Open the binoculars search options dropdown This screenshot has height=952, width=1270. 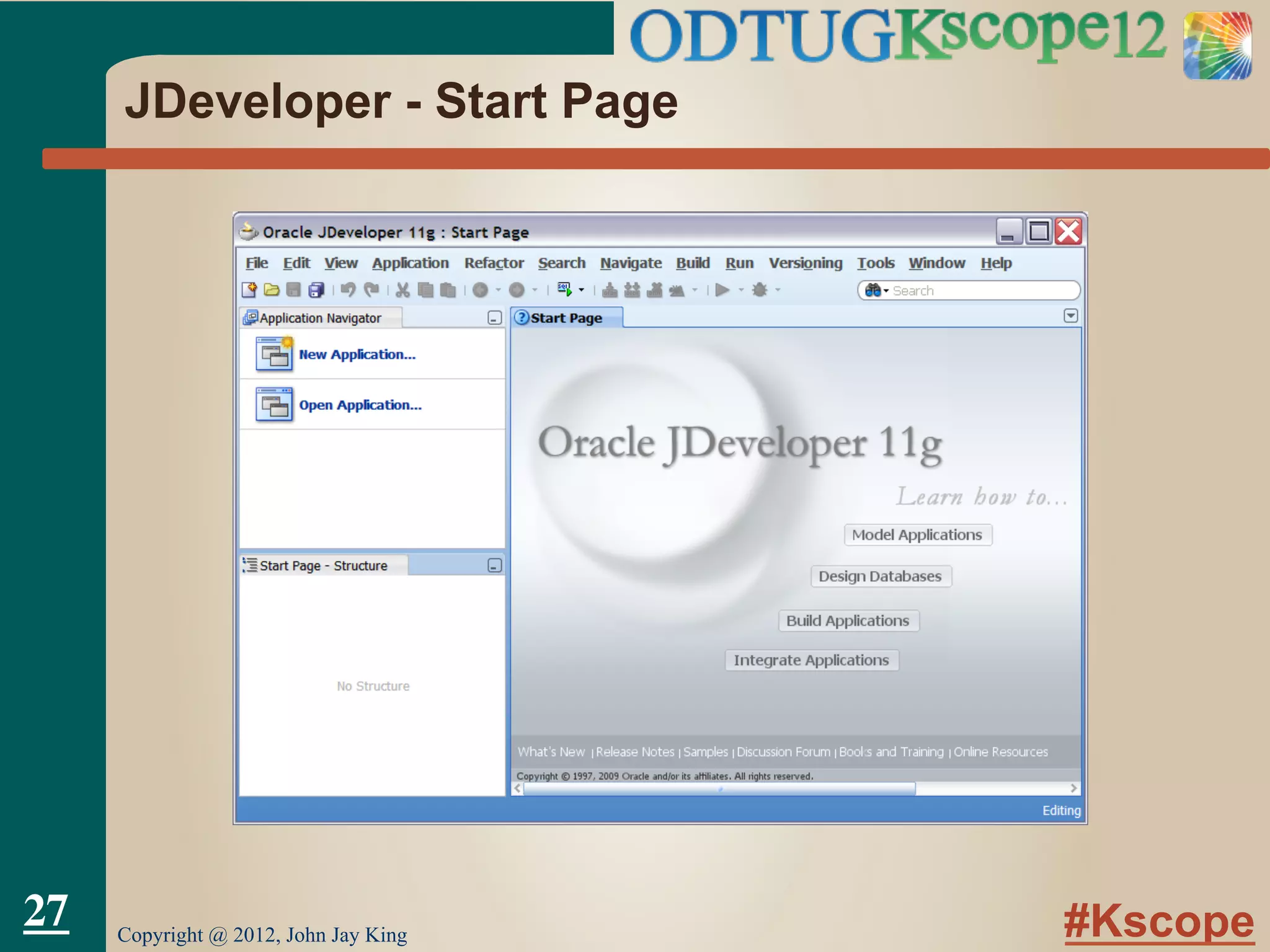pyautogui.click(x=886, y=291)
